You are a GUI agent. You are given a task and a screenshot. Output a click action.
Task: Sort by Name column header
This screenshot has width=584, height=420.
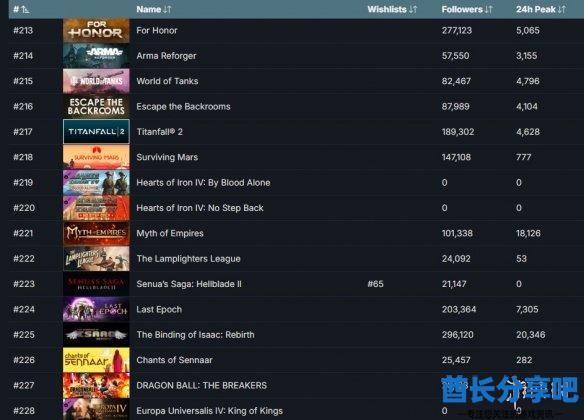(x=154, y=9)
